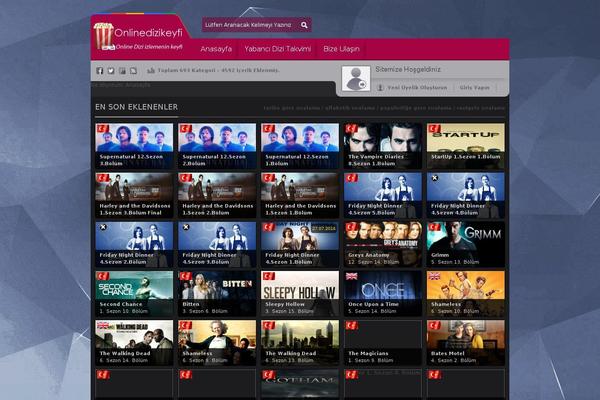The height and width of the screenshot is (400, 600).
Task: Click Yeni Üyelik Oluşturun link
Action: tap(417, 88)
